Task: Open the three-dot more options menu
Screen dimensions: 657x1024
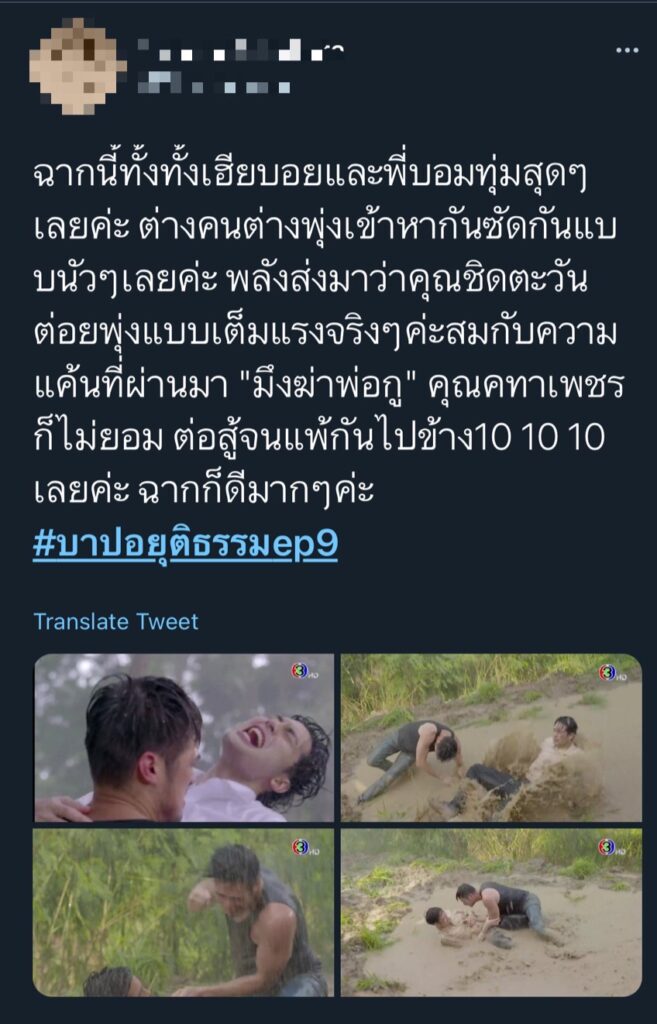Action: pos(627,50)
